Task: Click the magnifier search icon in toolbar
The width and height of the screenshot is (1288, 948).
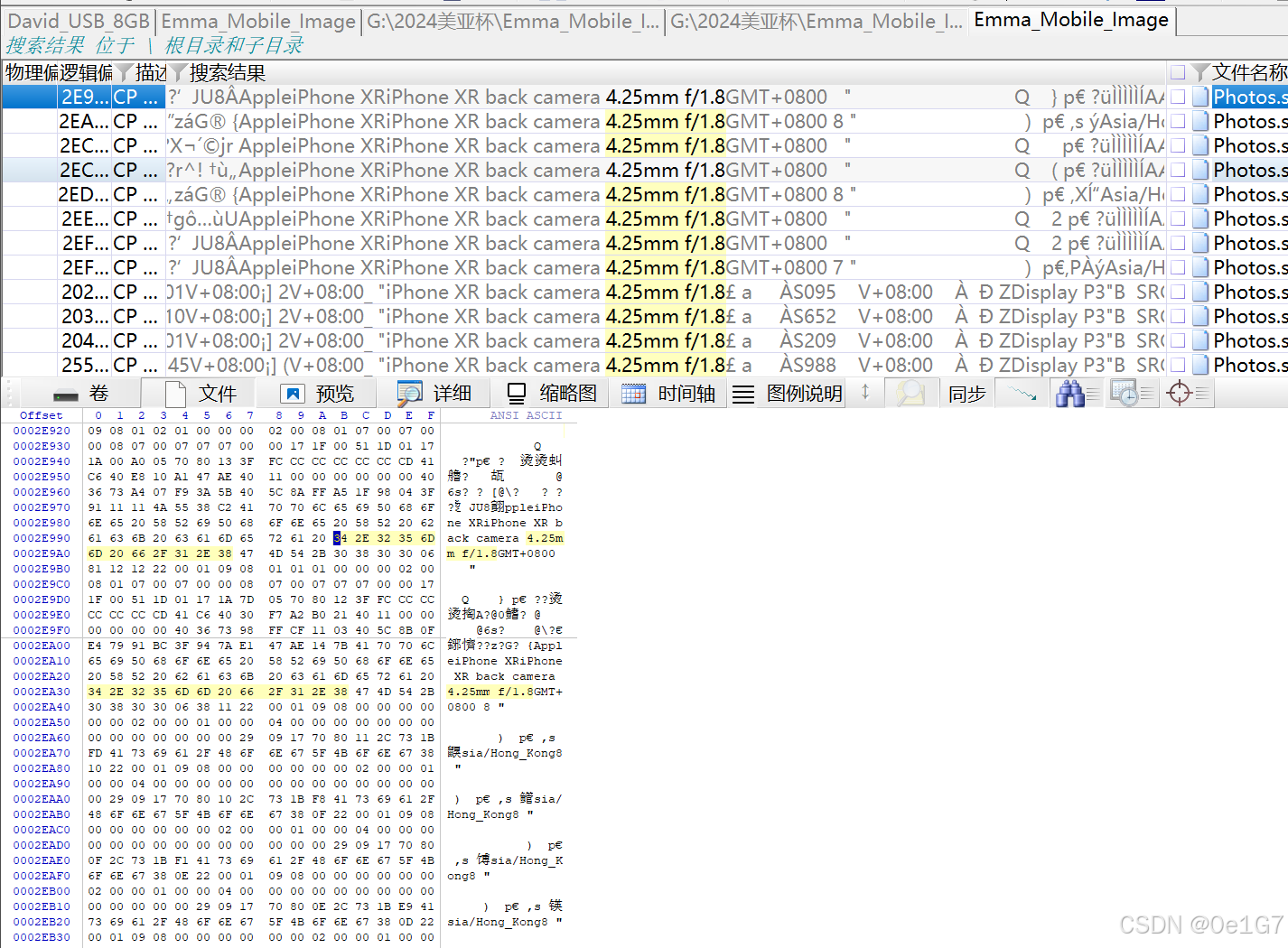Action: (x=911, y=394)
